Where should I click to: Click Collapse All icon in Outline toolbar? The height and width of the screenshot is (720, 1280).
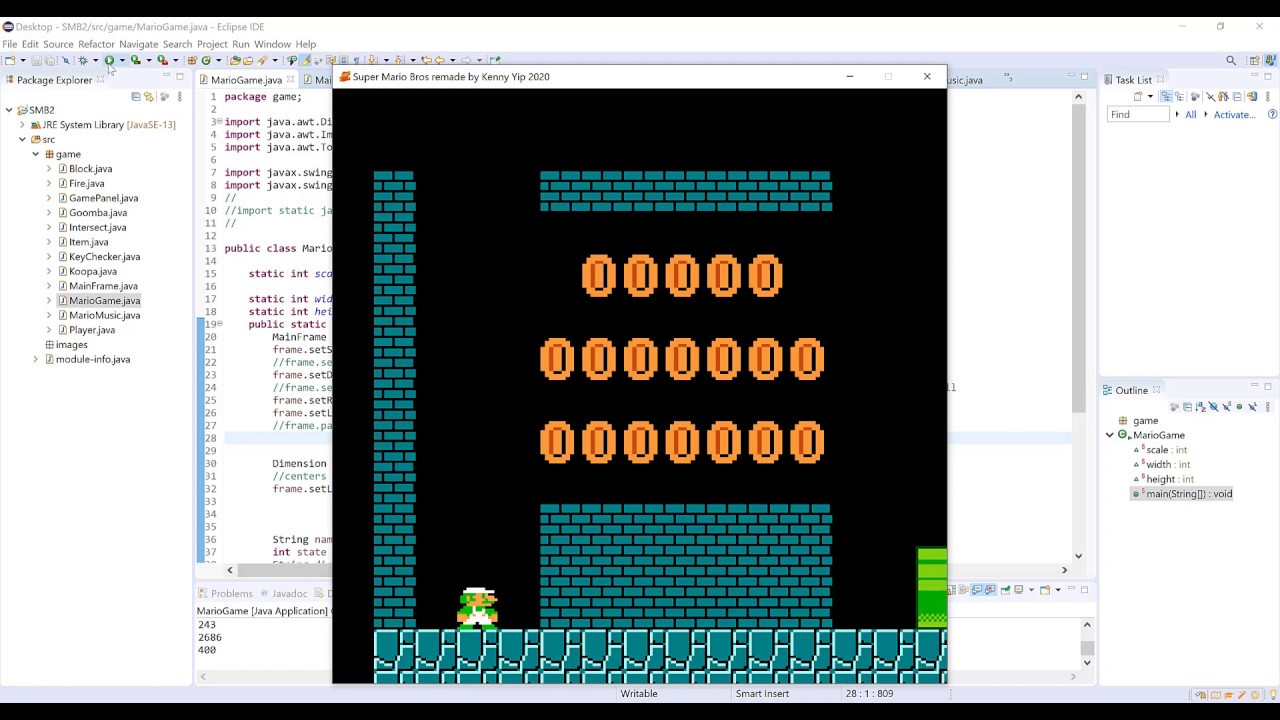[1187, 406]
